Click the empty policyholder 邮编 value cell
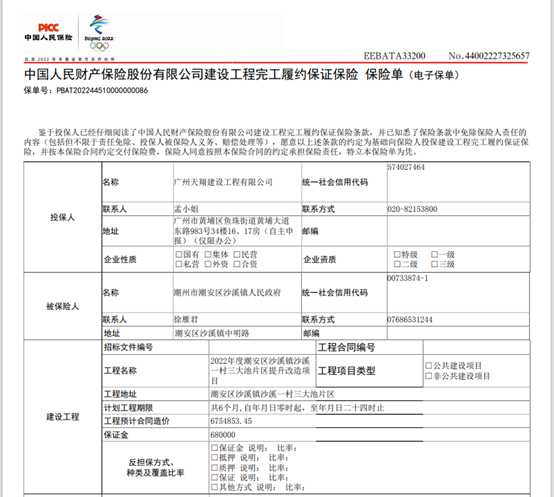The height and width of the screenshot is (497, 554). click(459, 231)
